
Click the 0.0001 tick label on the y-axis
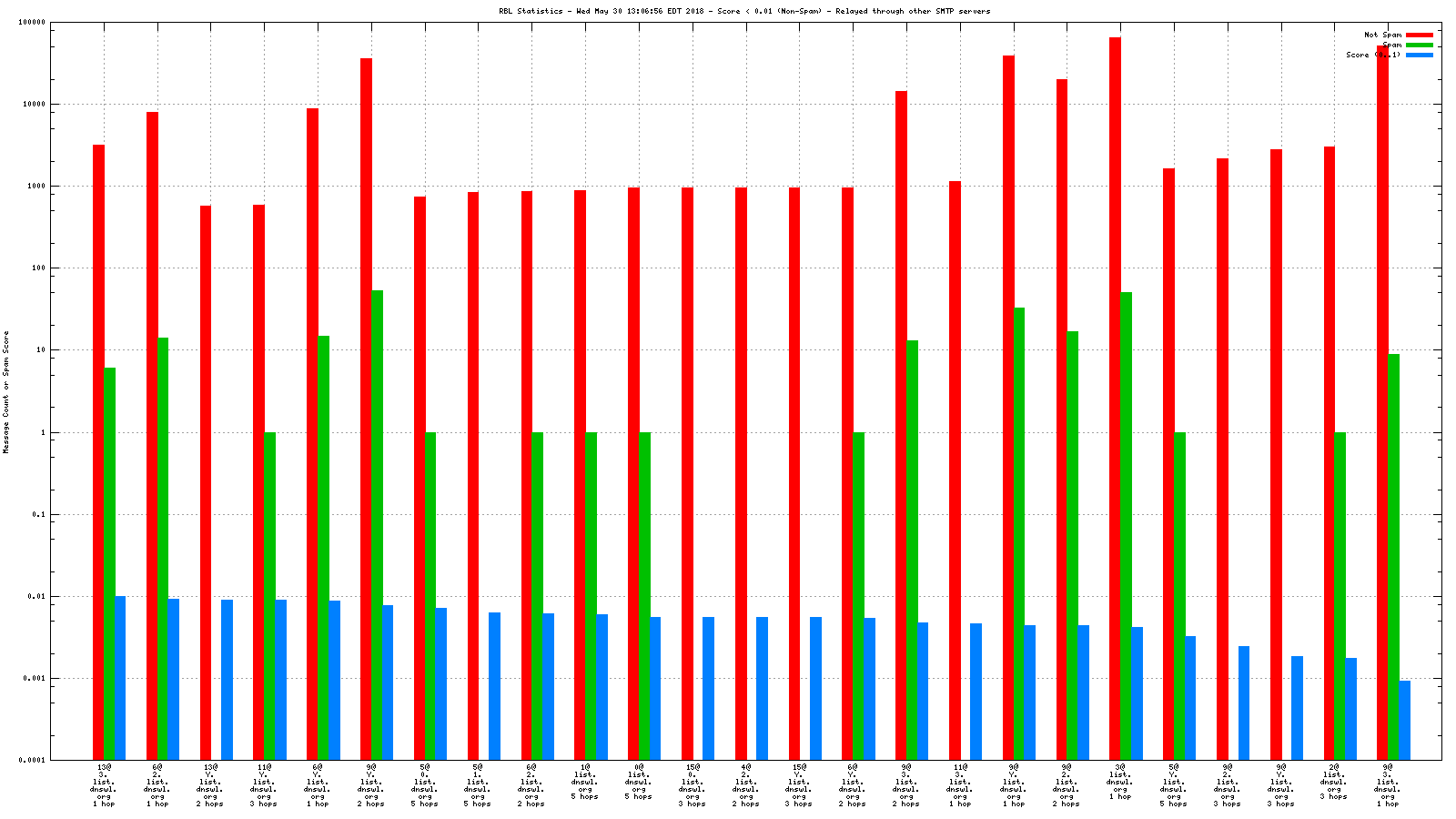[32, 760]
